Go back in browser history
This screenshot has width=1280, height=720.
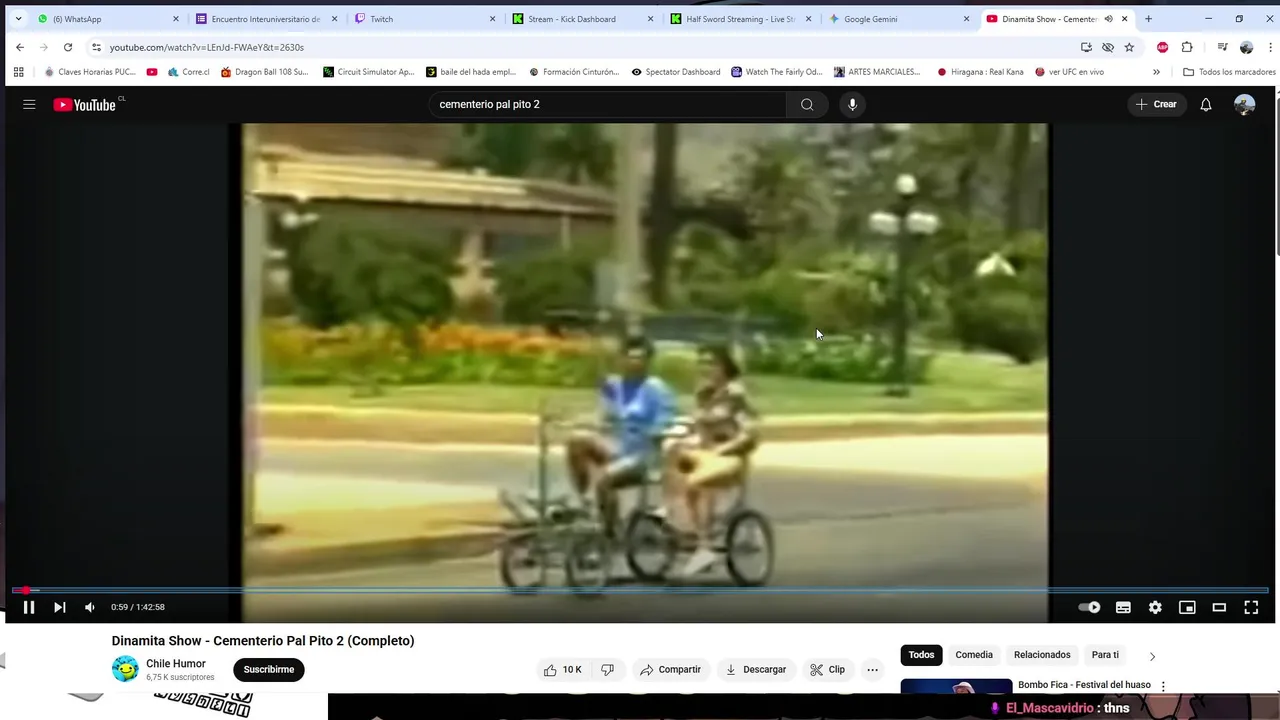pos(20,47)
